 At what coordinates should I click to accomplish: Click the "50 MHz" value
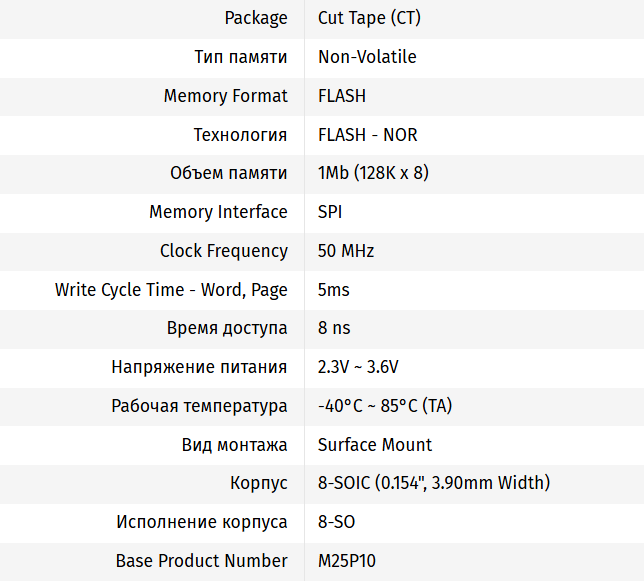pos(346,251)
